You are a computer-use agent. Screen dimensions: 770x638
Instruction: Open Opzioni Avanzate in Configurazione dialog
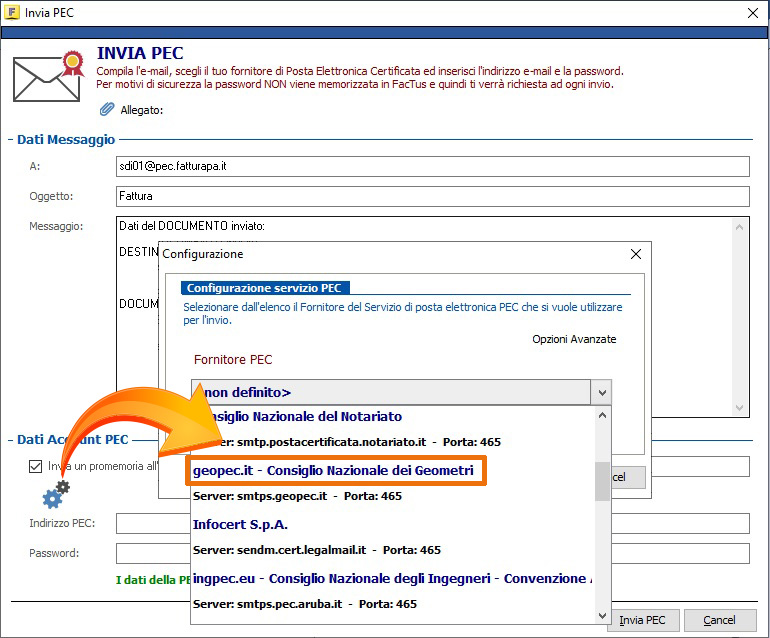tap(574, 339)
